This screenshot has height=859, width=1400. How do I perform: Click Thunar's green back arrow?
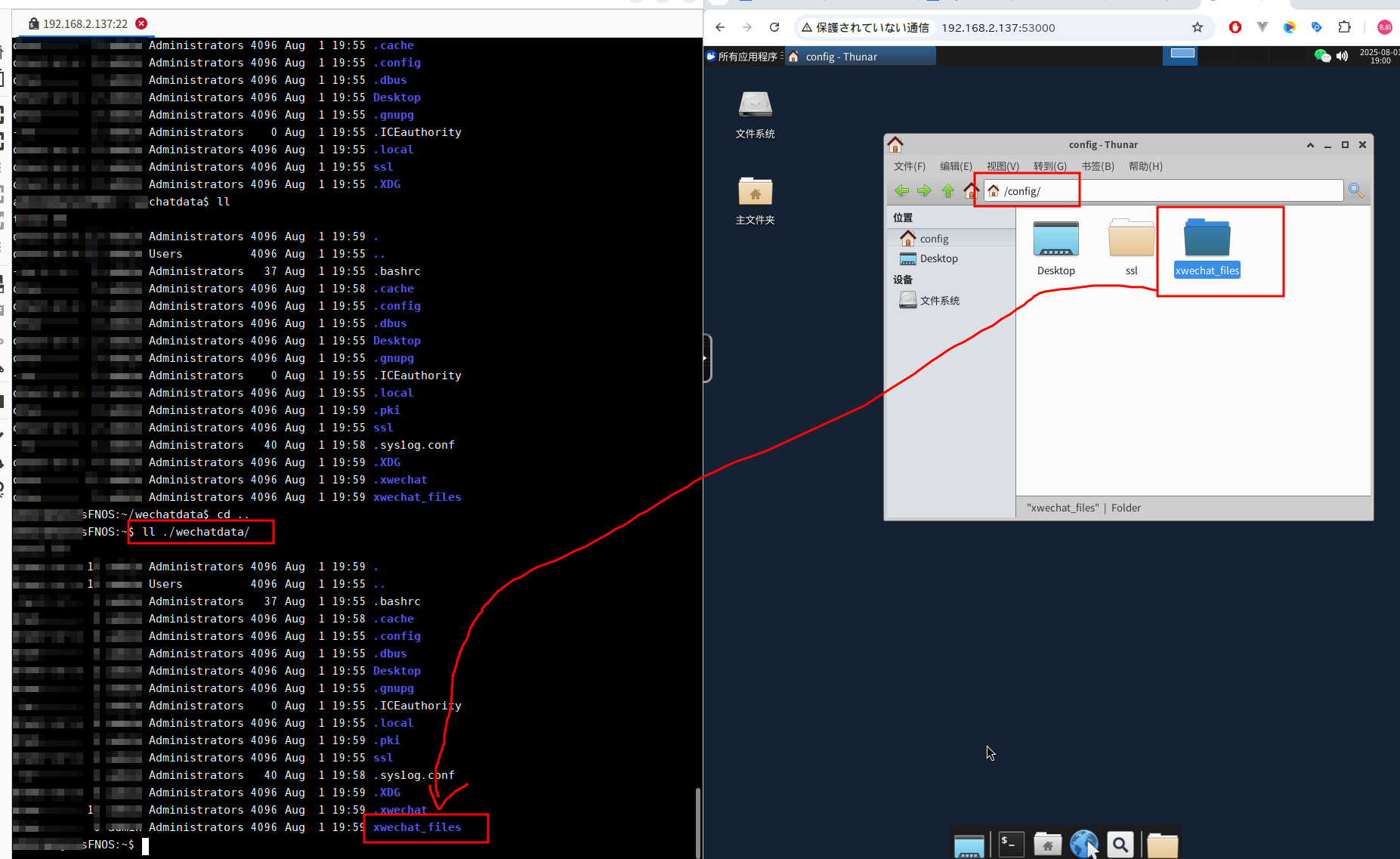point(901,191)
